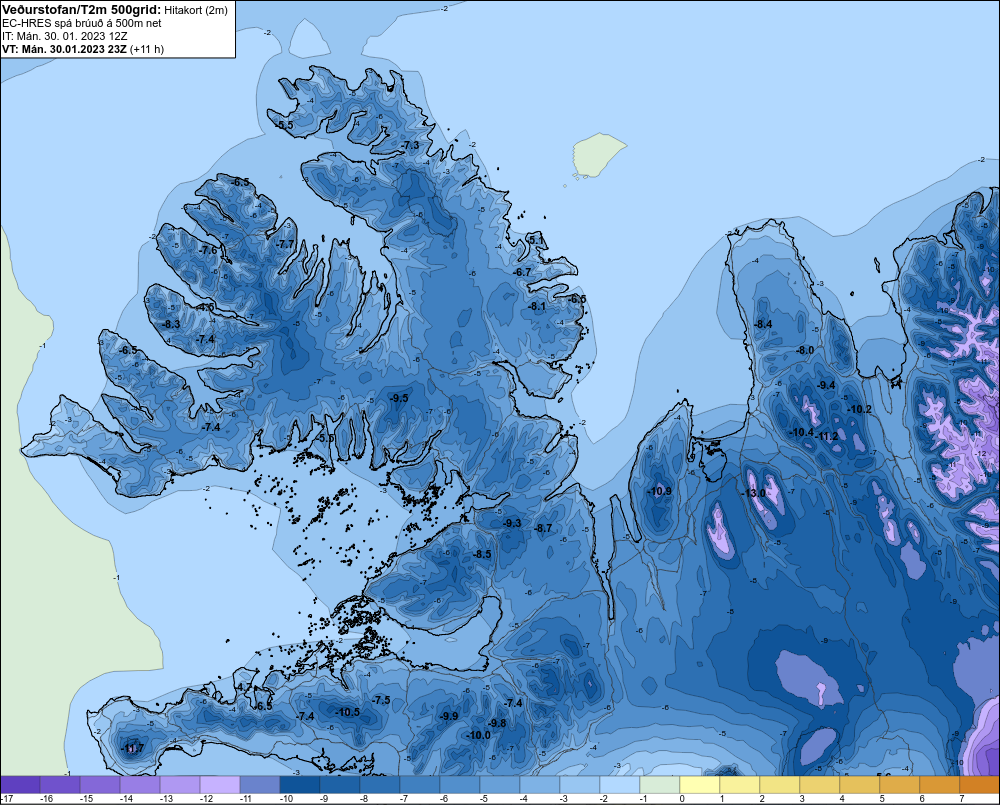Screen dimensions: 1000x805
Task: Click the -10.9 temperature label
Action: [659, 491]
